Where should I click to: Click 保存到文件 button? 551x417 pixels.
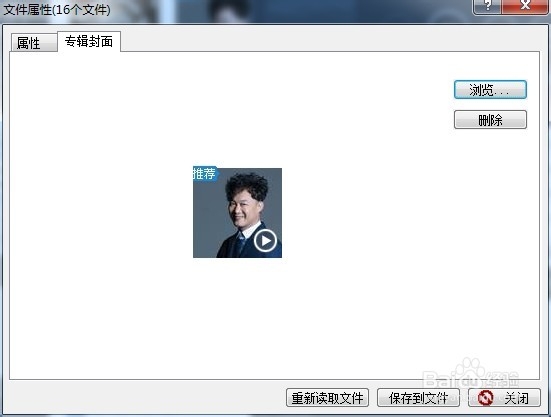pyautogui.click(x=418, y=398)
